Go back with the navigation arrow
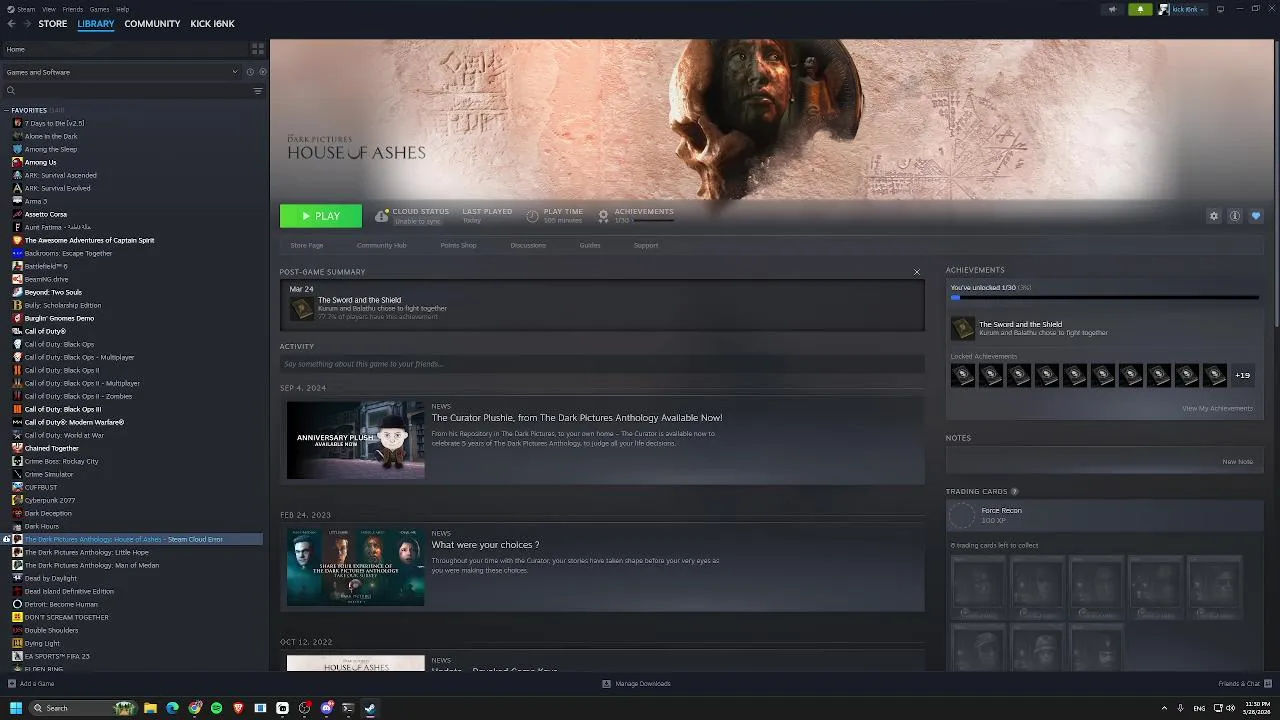The image size is (1280, 720). [x=12, y=24]
